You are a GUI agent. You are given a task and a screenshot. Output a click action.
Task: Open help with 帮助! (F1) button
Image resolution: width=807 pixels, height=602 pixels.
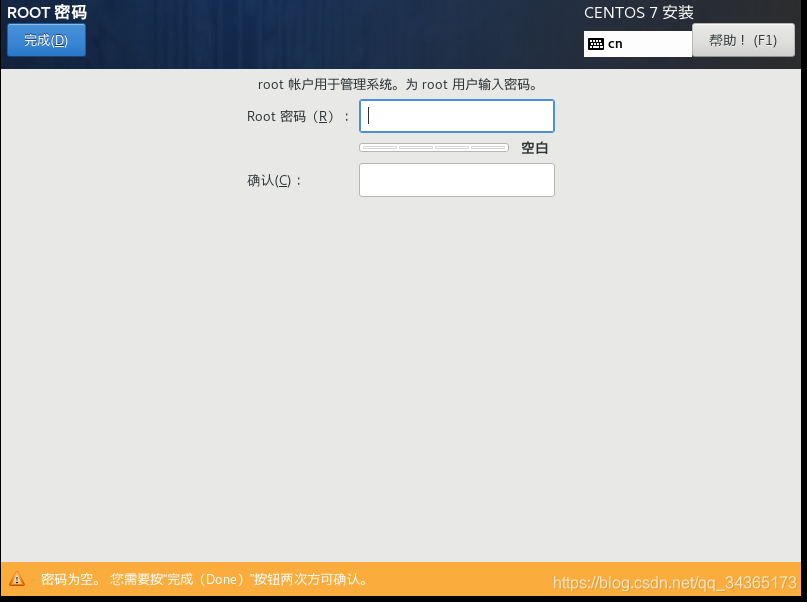point(743,40)
